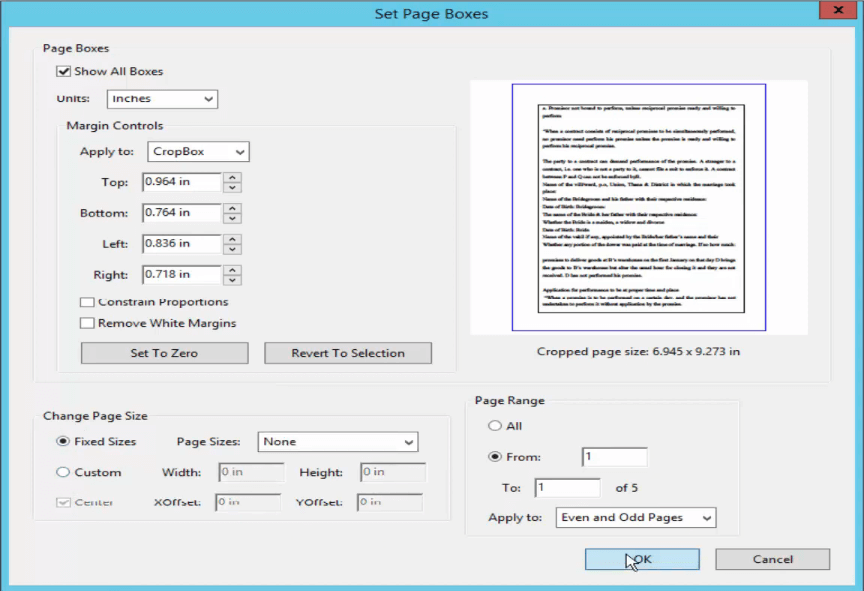Click the page preview thumbnail
864x591 pixels.
coord(638,207)
